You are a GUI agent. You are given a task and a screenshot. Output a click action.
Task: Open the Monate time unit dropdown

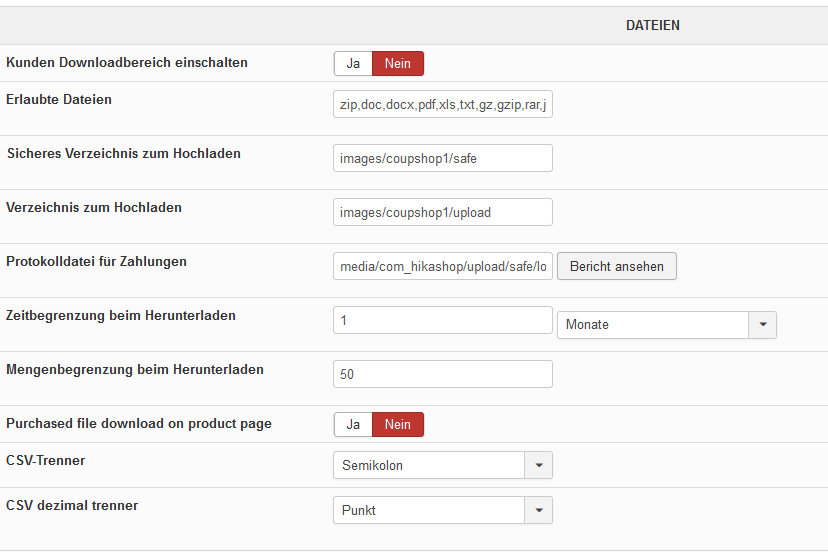tap(653, 325)
